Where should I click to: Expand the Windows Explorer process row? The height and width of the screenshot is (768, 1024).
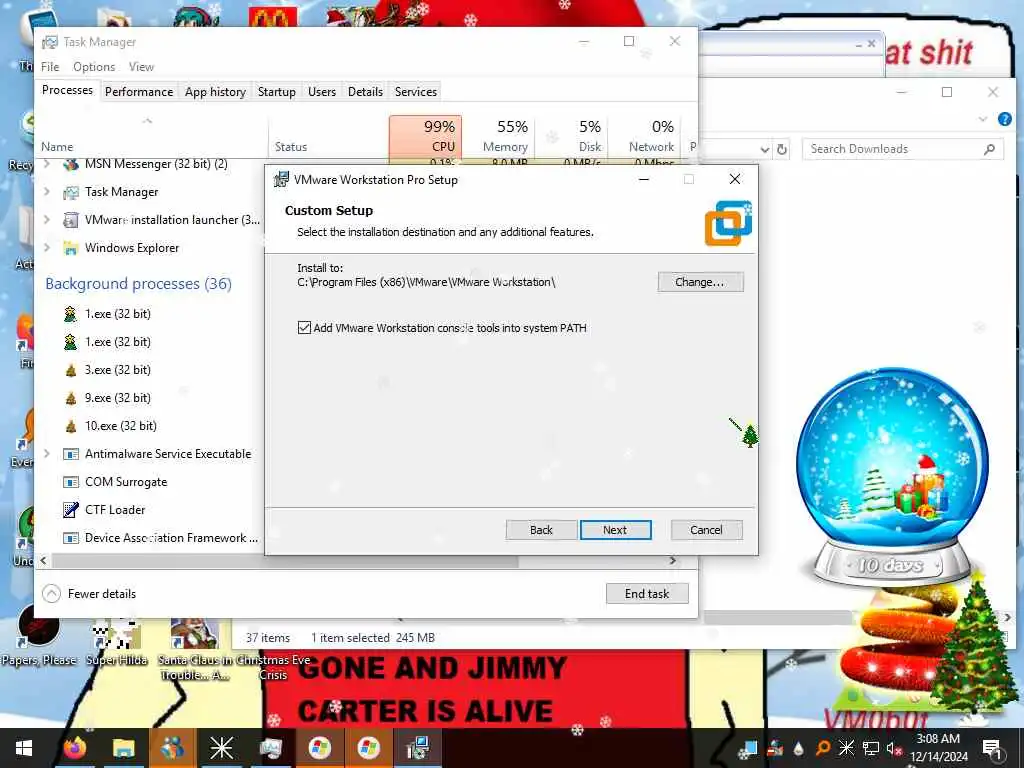pyautogui.click(x=47, y=248)
